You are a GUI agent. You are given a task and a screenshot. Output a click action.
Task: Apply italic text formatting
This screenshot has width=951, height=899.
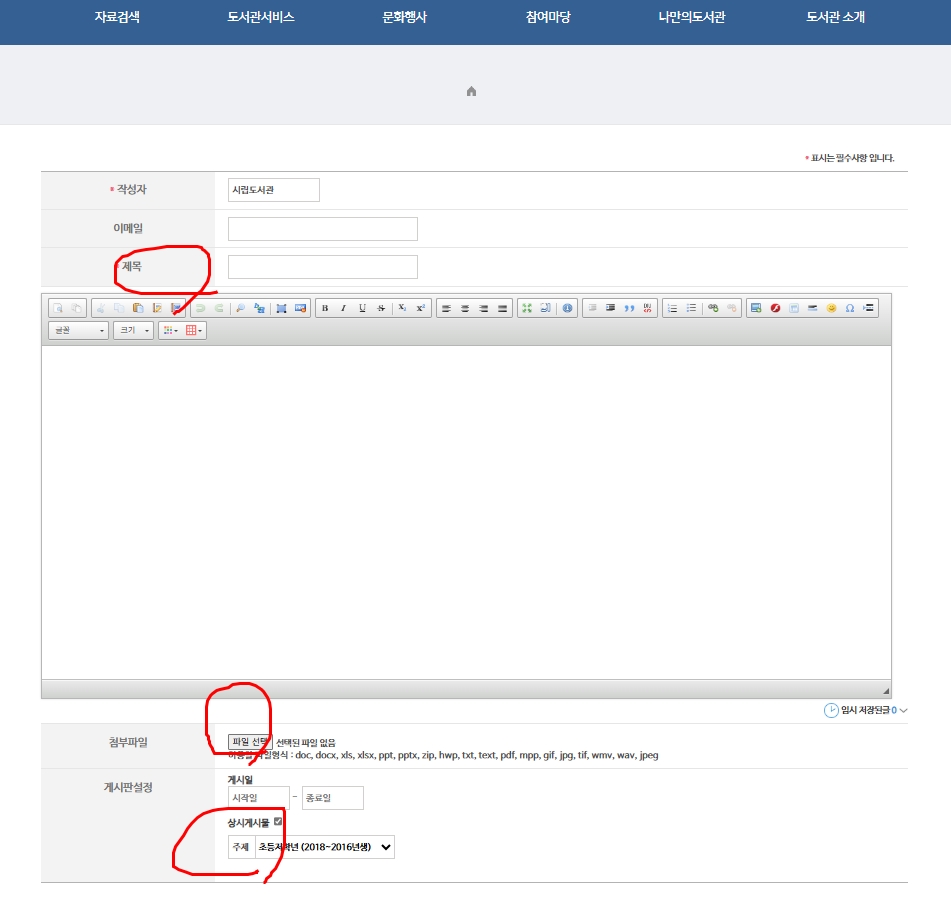pos(343,308)
